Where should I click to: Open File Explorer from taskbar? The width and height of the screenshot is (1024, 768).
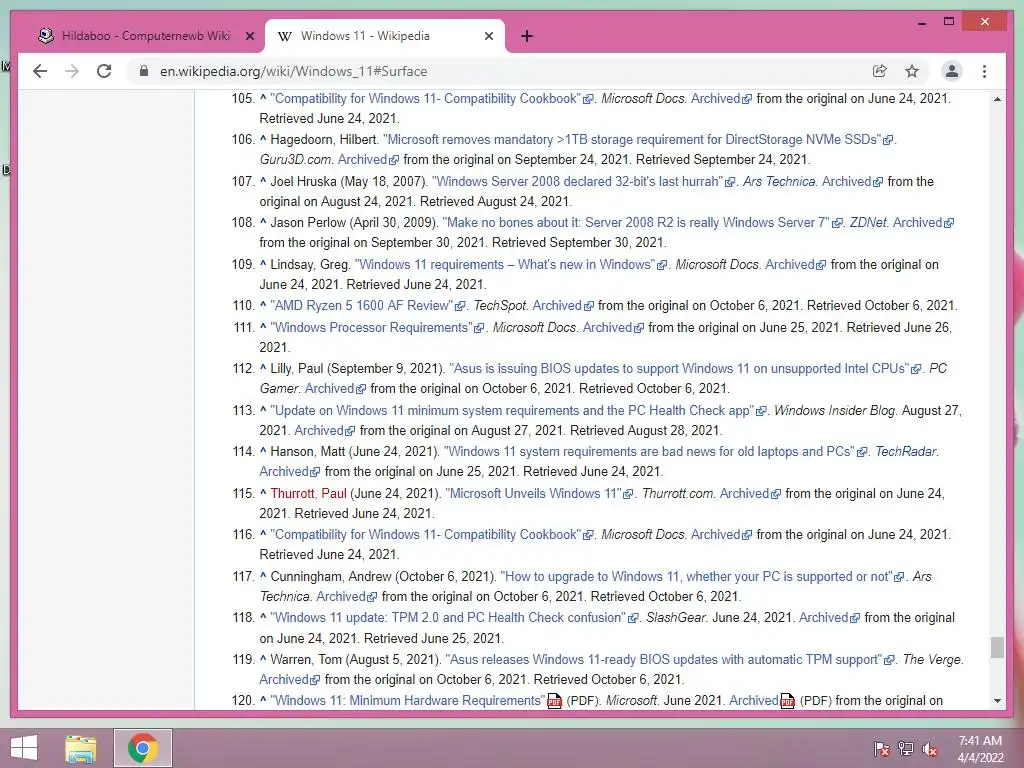click(x=80, y=748)
